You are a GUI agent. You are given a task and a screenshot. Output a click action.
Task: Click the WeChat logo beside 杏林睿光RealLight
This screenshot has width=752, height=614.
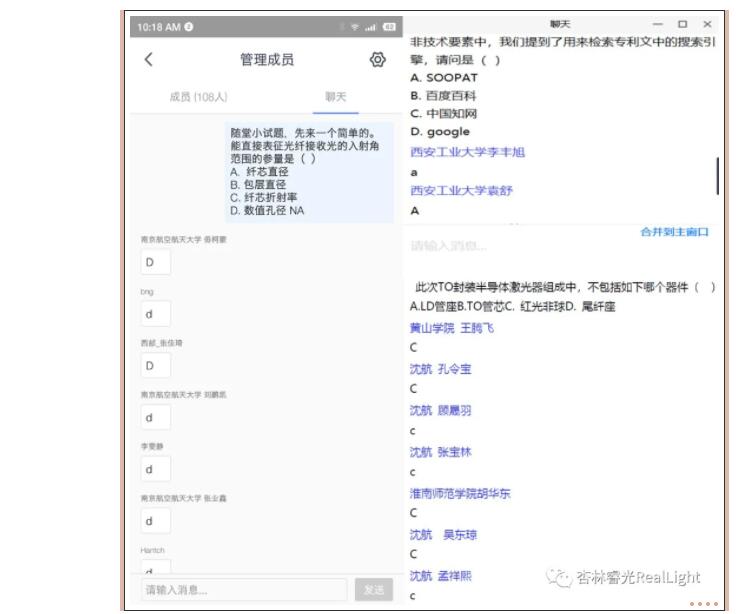coord(557,577)
